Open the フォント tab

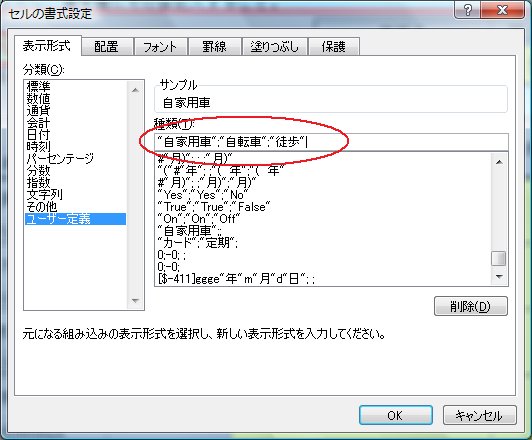[x=160, y=46]
